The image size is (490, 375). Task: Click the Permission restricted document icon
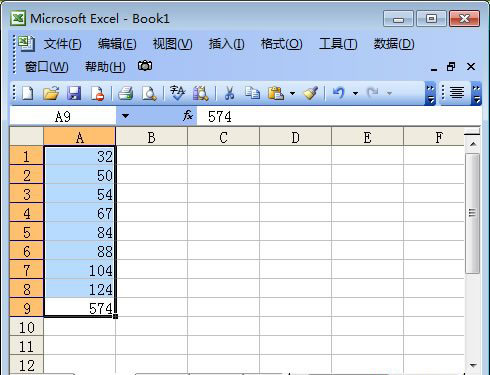pos(97,93)
